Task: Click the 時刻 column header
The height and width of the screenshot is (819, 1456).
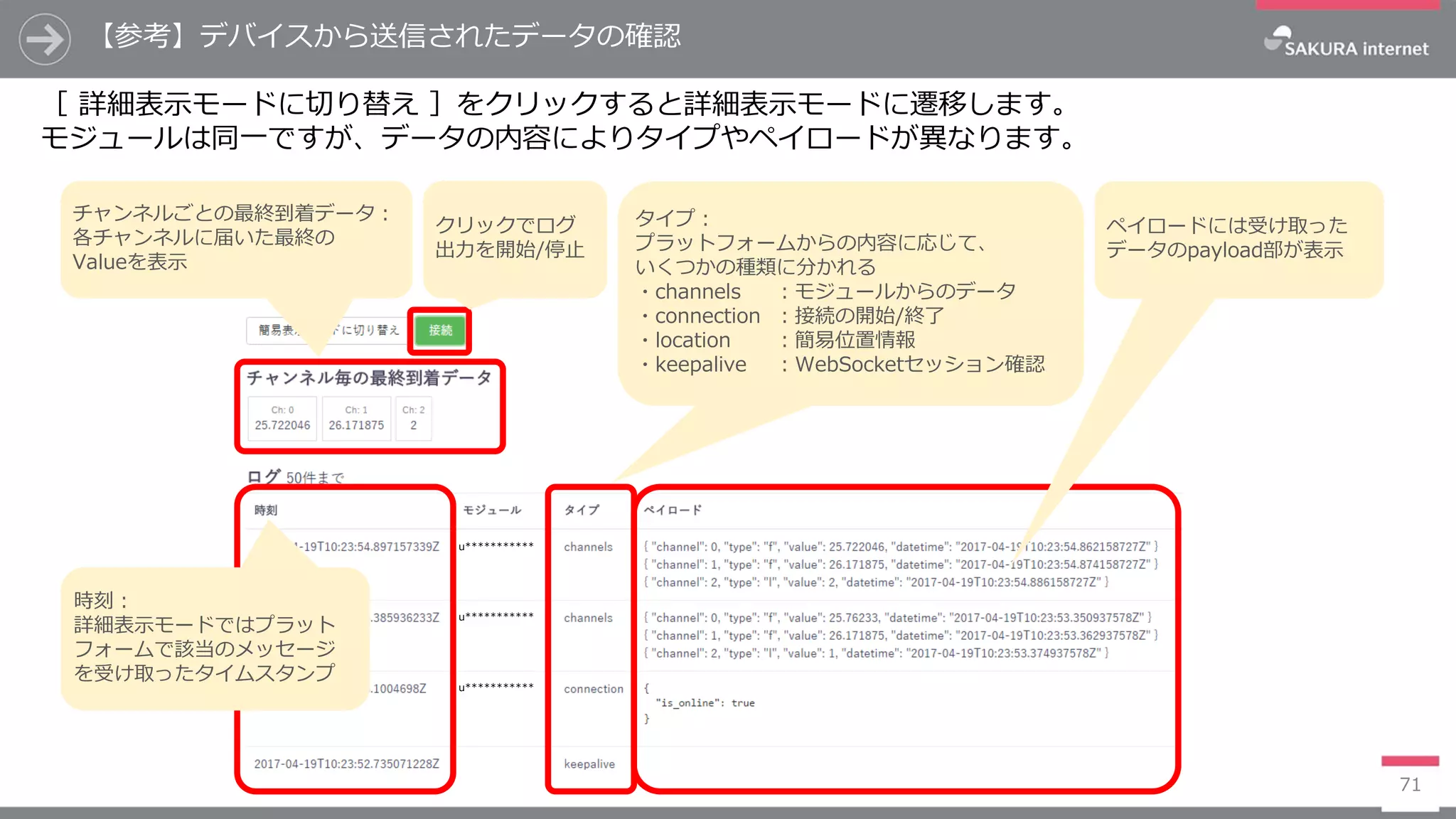Action: pyautogui.click(x=266, y=510)
